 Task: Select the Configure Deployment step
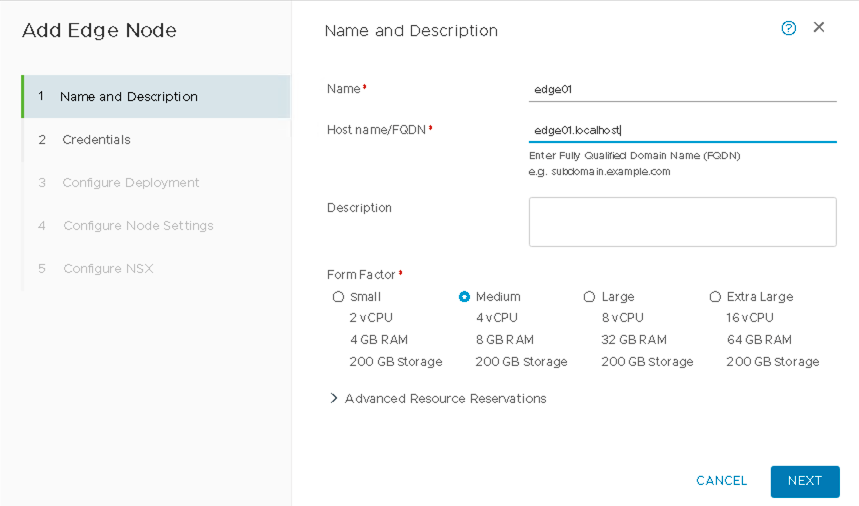pos(130,183)
